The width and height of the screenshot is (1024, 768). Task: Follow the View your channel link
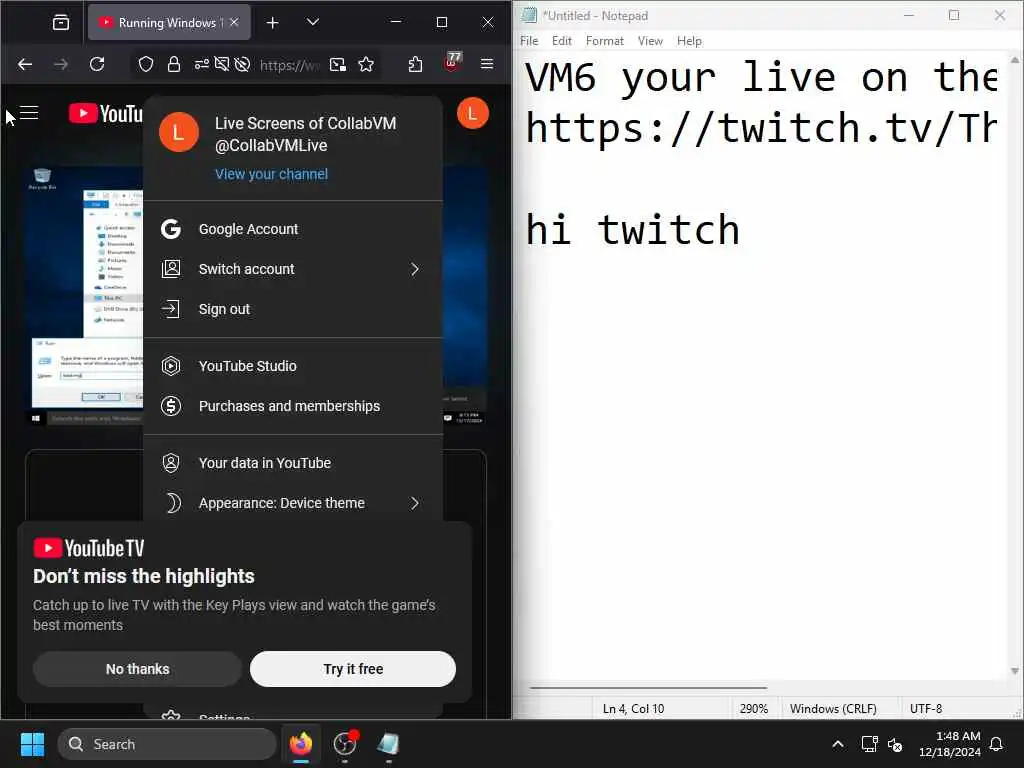click(272, 174)
